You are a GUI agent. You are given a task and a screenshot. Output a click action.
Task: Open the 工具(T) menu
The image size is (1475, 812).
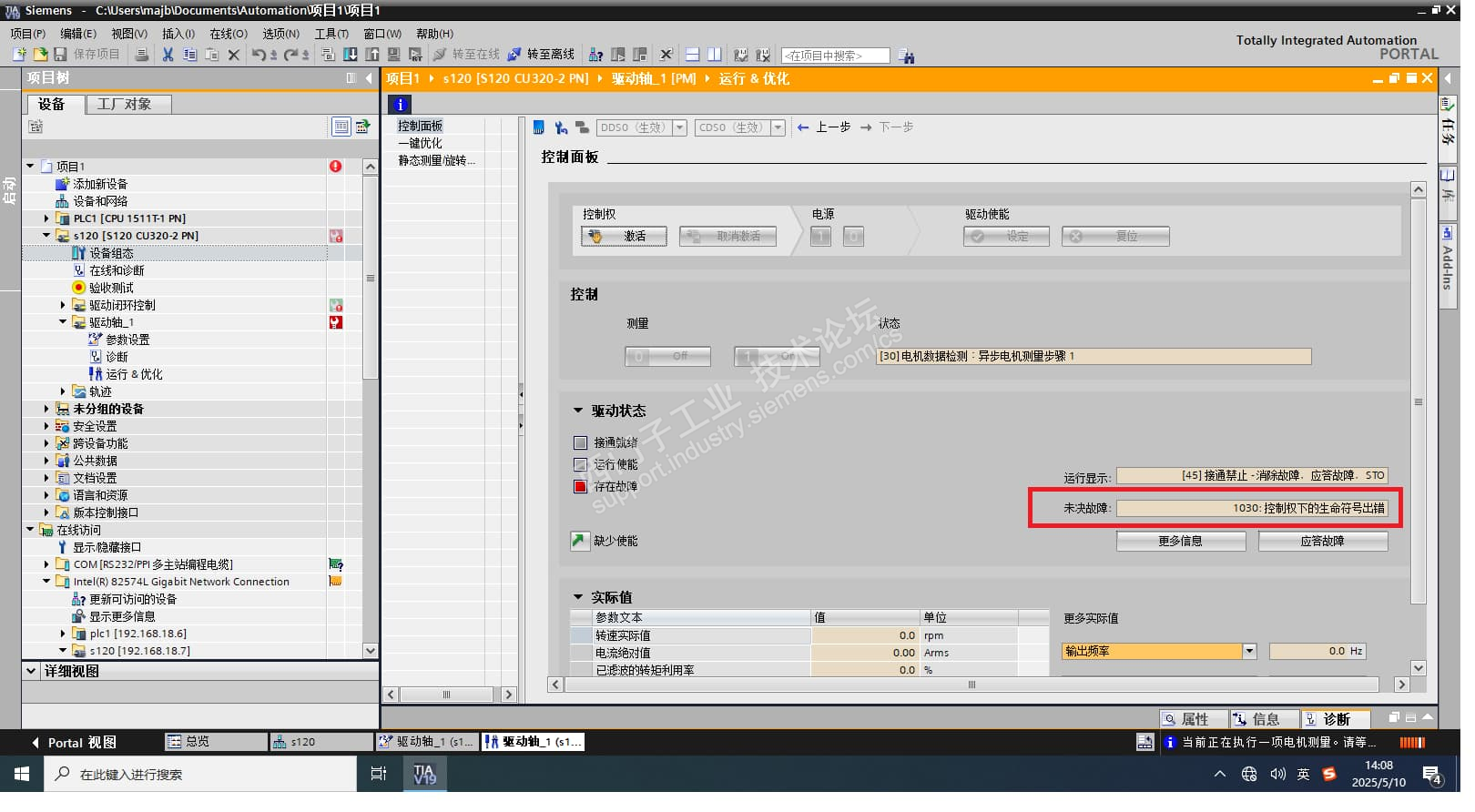click(x=331, y=34)
